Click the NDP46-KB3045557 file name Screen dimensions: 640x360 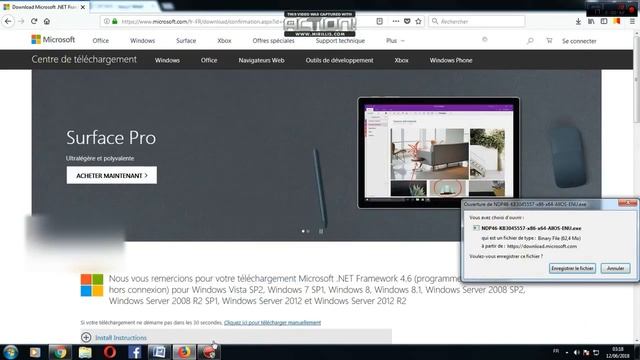point(531,228)
